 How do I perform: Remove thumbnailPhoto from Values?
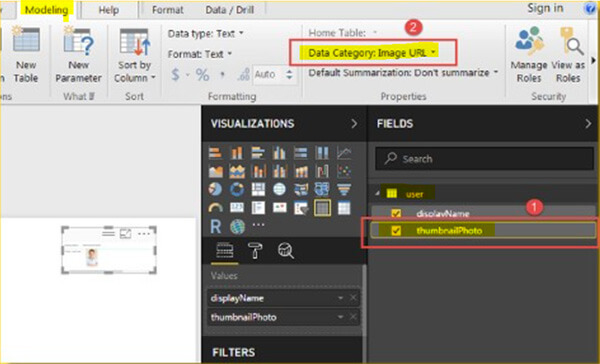click(353, 317)
